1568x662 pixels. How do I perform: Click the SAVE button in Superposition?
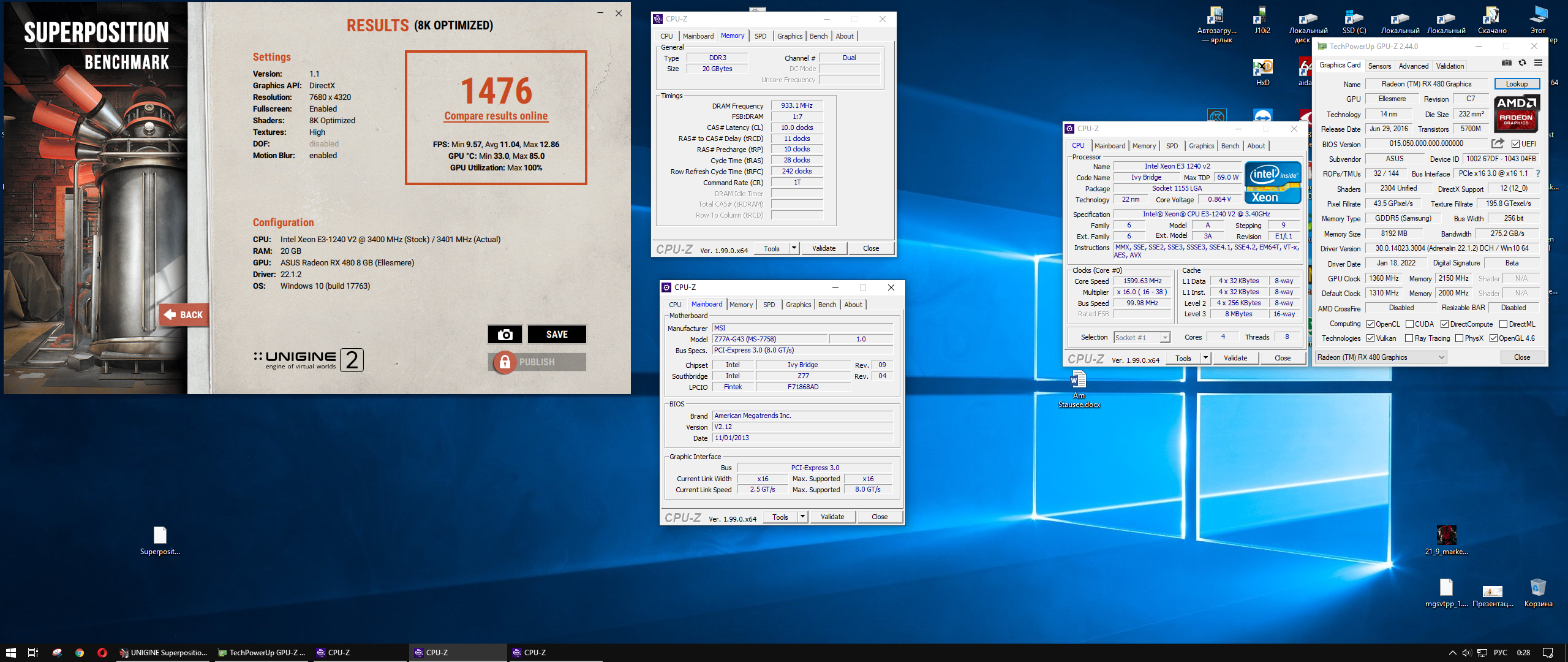(557, 334)
